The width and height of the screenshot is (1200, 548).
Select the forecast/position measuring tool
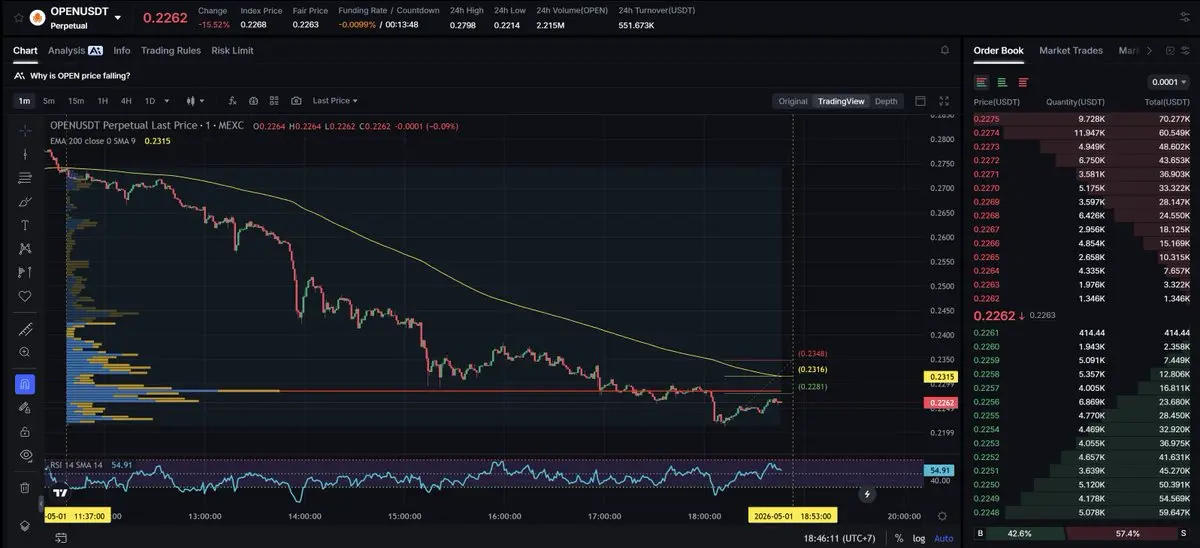click(x=25, y=272)
